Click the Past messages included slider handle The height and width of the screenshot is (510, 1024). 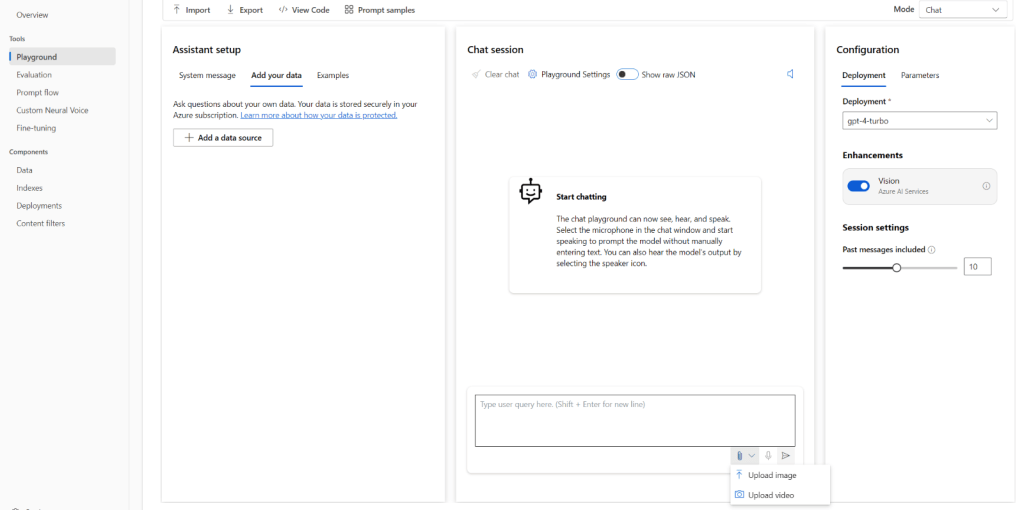coord(897,267)
